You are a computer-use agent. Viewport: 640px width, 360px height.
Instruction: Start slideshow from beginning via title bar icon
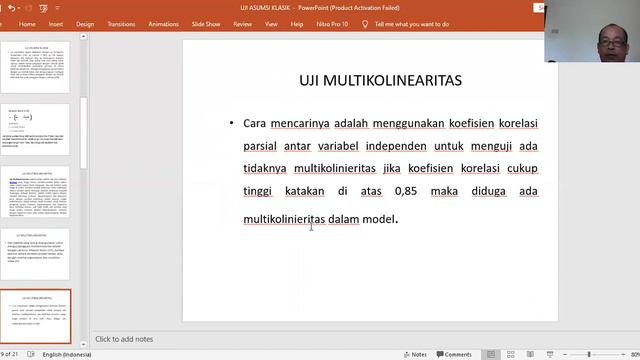[x=43, y=8]
